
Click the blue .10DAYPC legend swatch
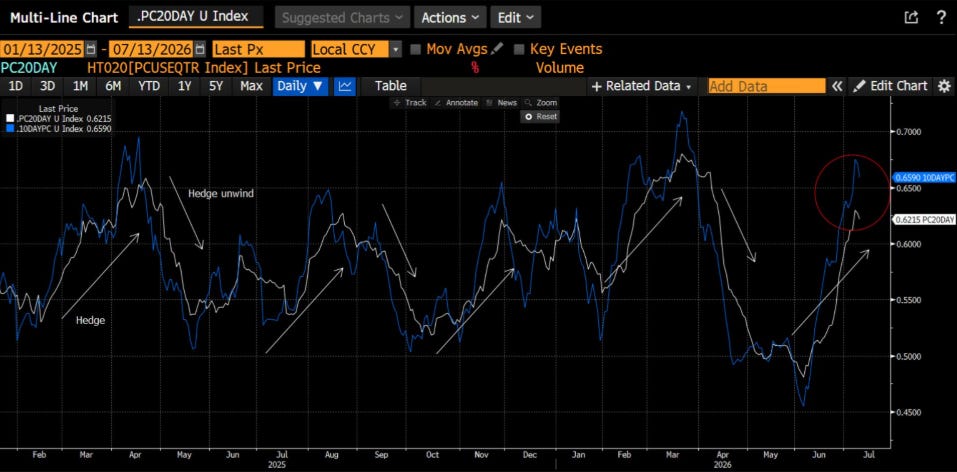10,128
